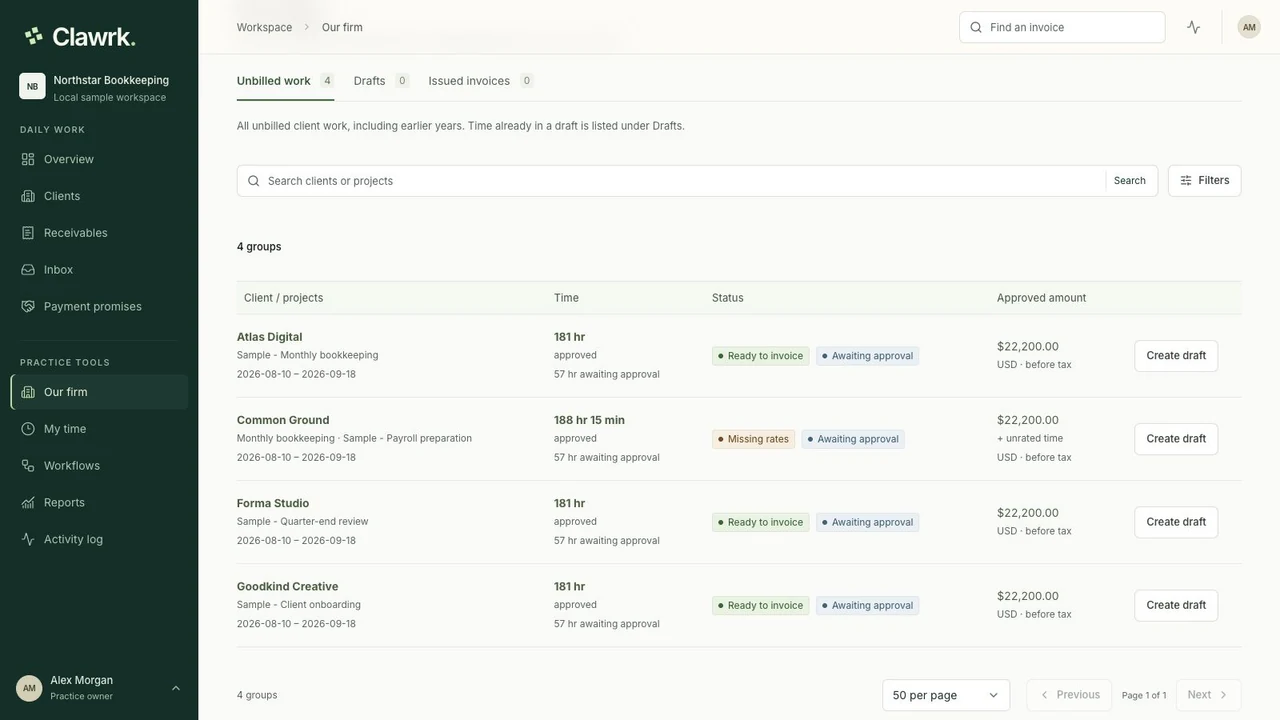The image size is (1280, 720).
Task: Go to the Previous page
Action: point(1069,695)
